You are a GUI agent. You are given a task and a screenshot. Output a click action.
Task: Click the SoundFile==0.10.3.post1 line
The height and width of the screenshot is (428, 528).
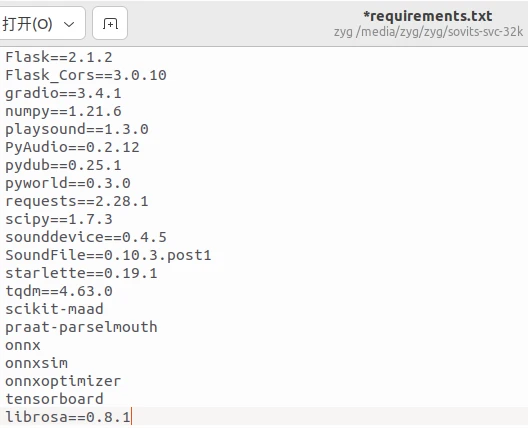[x=108, y=255]
